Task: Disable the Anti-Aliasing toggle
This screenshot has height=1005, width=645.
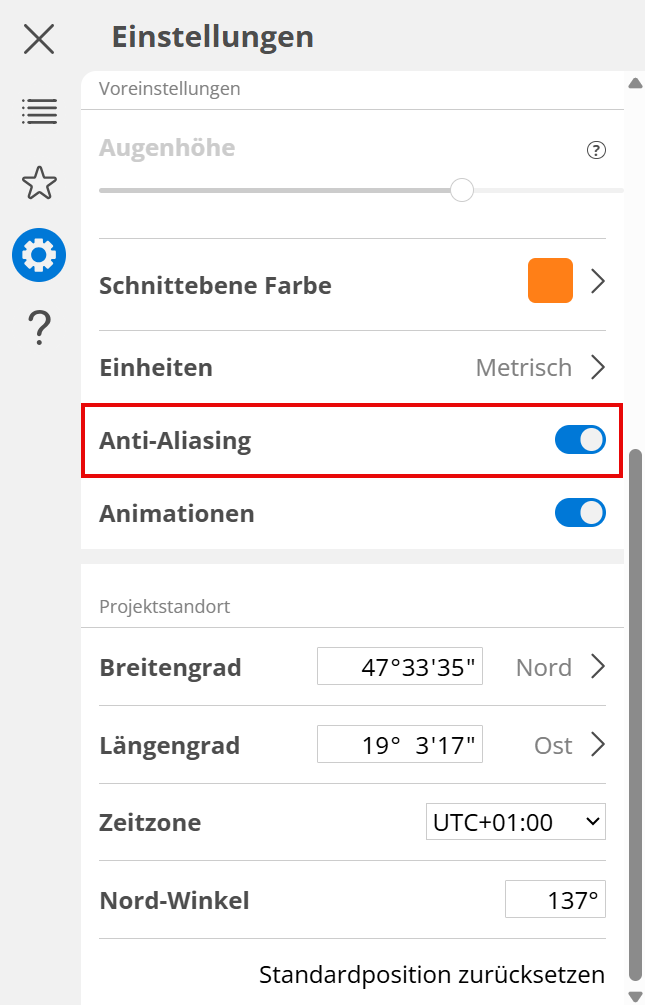Action: tap(580, 440)
